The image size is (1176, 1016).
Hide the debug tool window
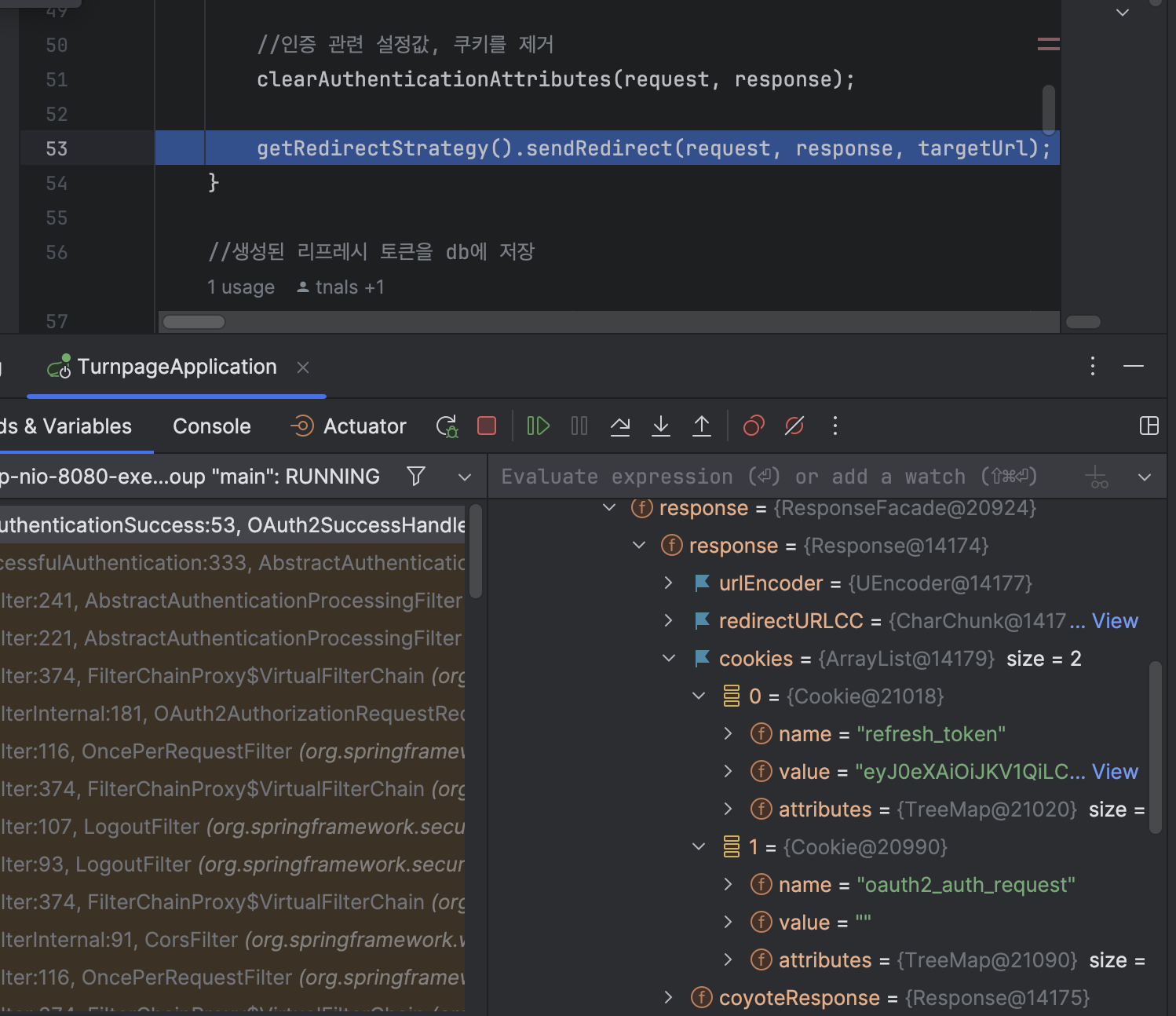point(1134,366)
